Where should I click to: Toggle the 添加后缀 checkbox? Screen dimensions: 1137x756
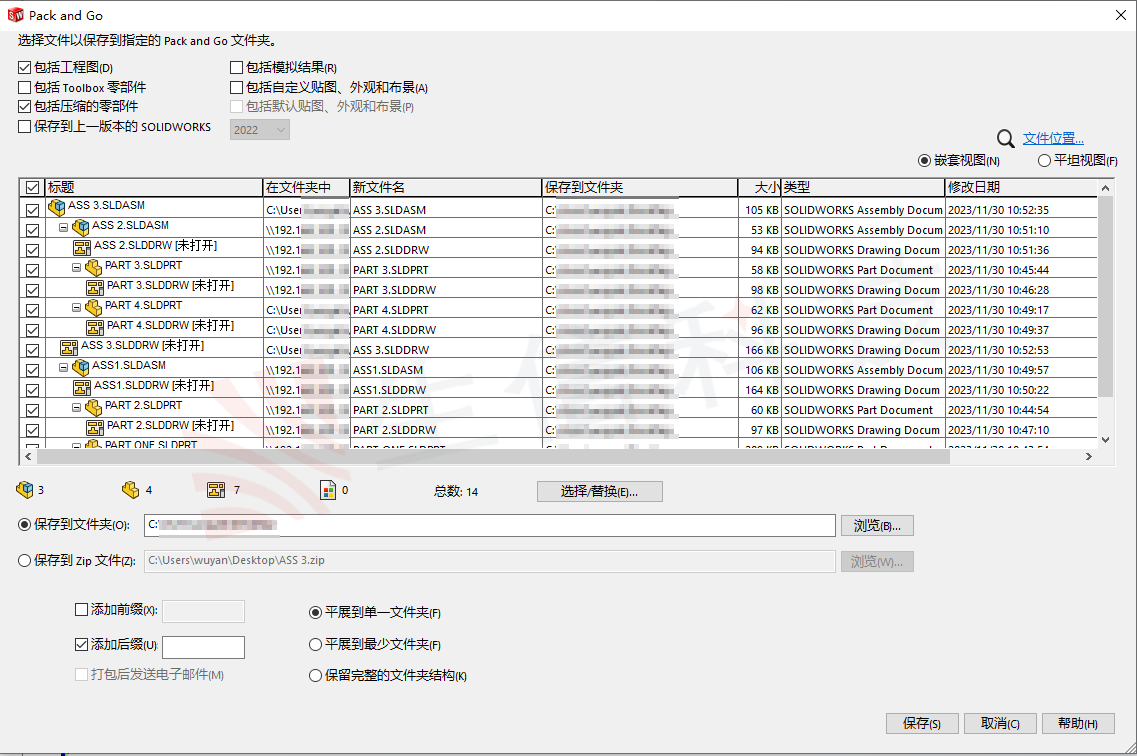[82, 644]
